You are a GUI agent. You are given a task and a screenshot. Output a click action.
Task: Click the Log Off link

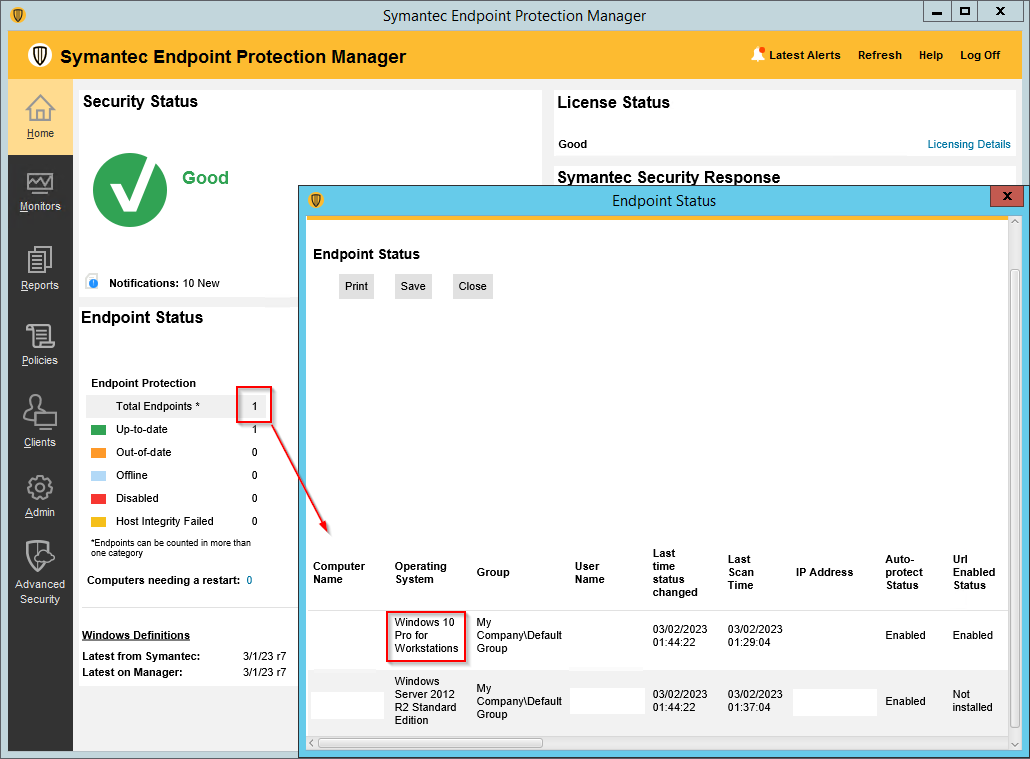click(x=979, y=55)
